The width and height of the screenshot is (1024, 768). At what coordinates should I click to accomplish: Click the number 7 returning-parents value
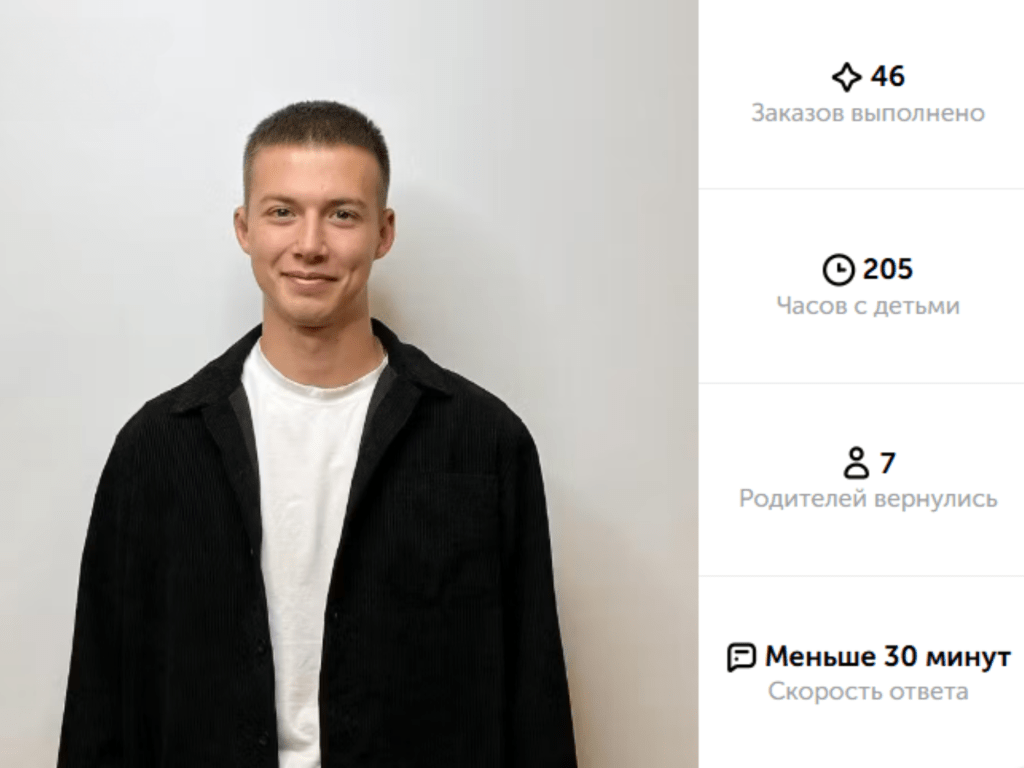coord(887,463)
